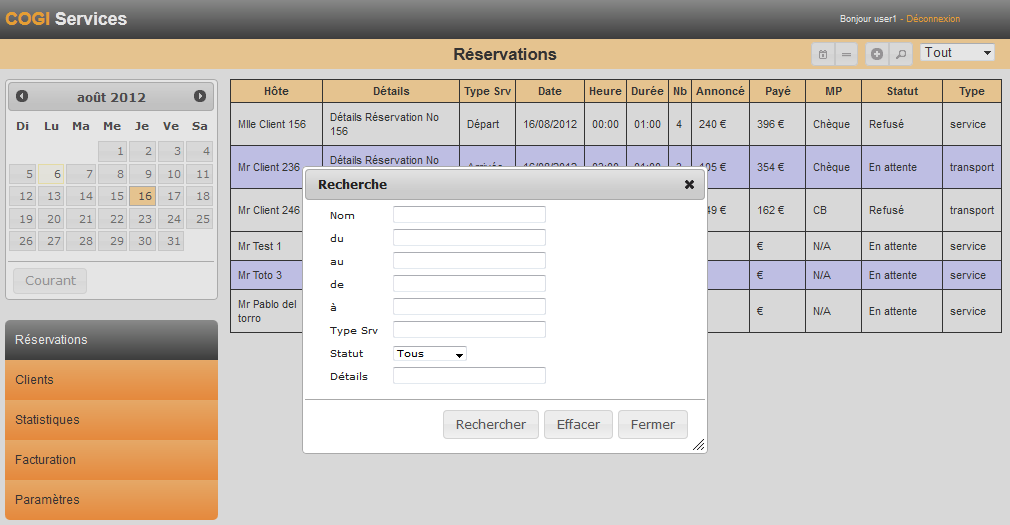Click the Type Srv search field
The height and width of the screenshot is (525, 1010).
click(469, 330)
